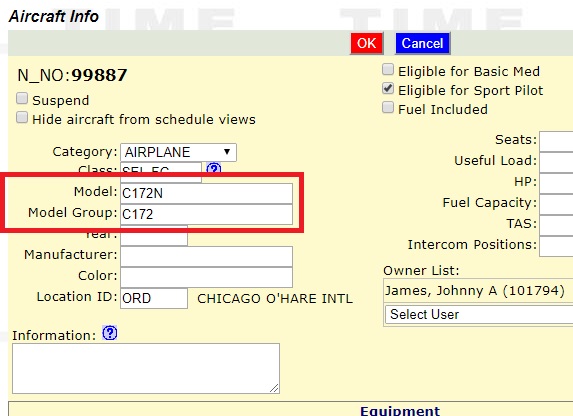Click the Information text area
Viewport: 573px width, 416px height.
coord(146,368)
